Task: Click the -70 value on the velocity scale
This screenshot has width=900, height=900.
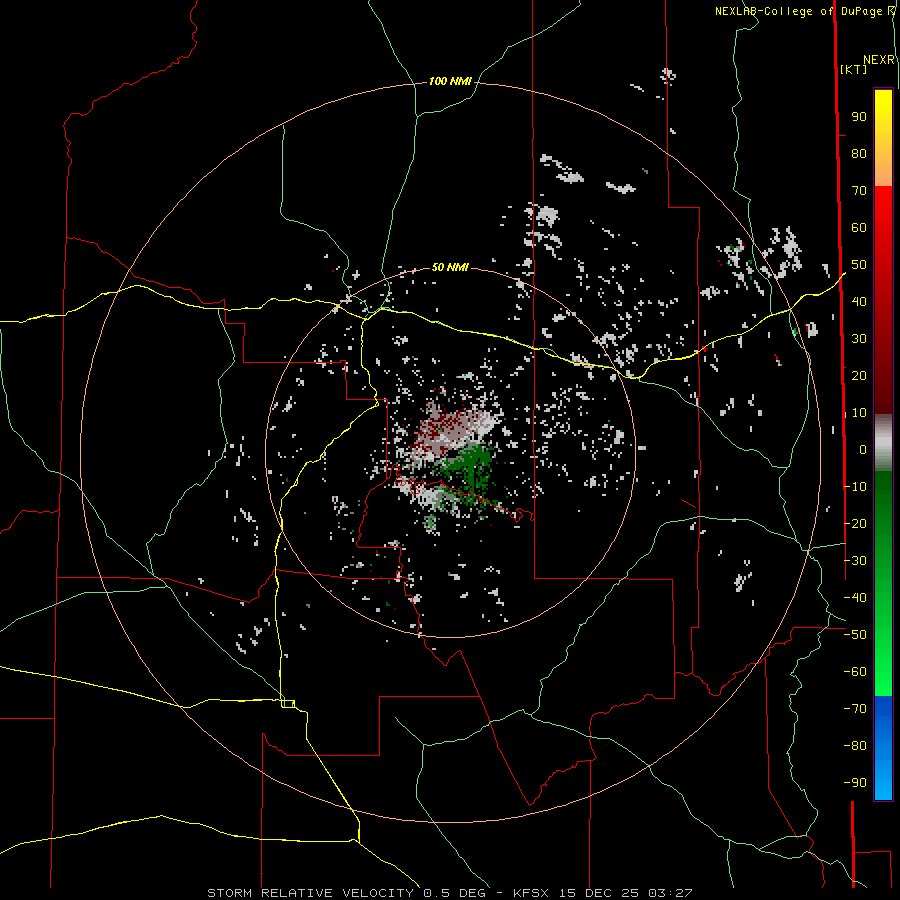Action: 855,709
